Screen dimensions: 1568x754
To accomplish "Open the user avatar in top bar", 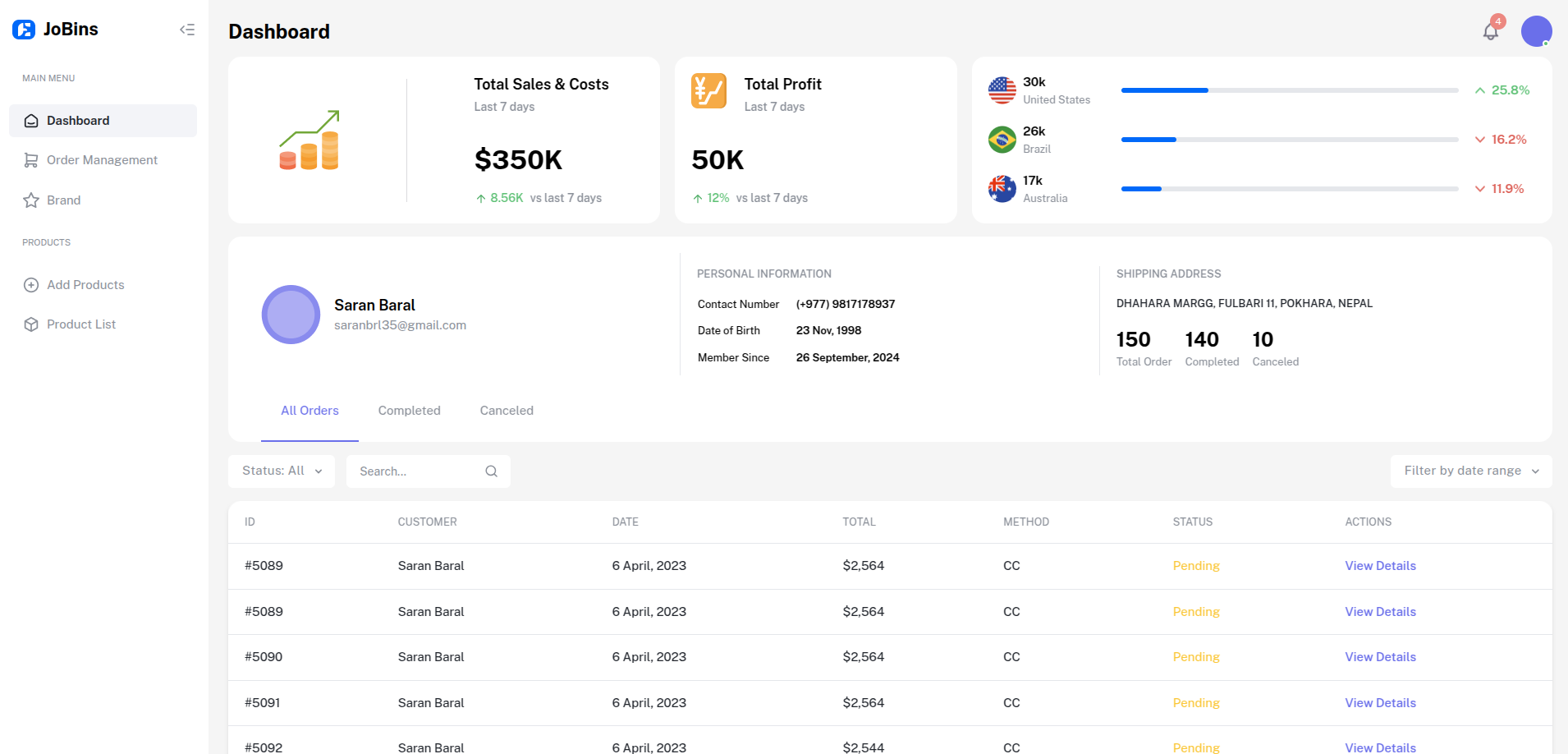I will [x=1535, y=32].
